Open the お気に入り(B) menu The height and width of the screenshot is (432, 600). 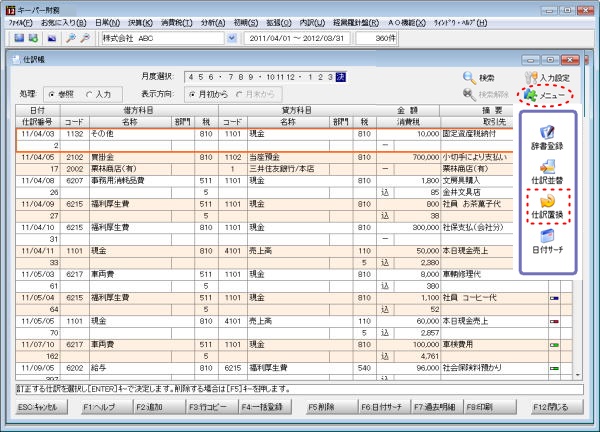point(64,23)
